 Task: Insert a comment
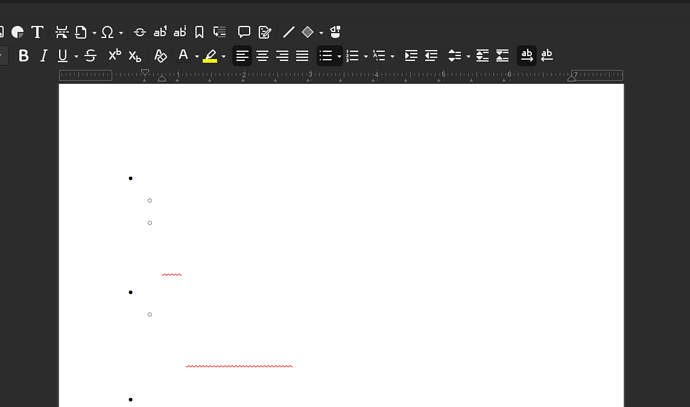244,32
